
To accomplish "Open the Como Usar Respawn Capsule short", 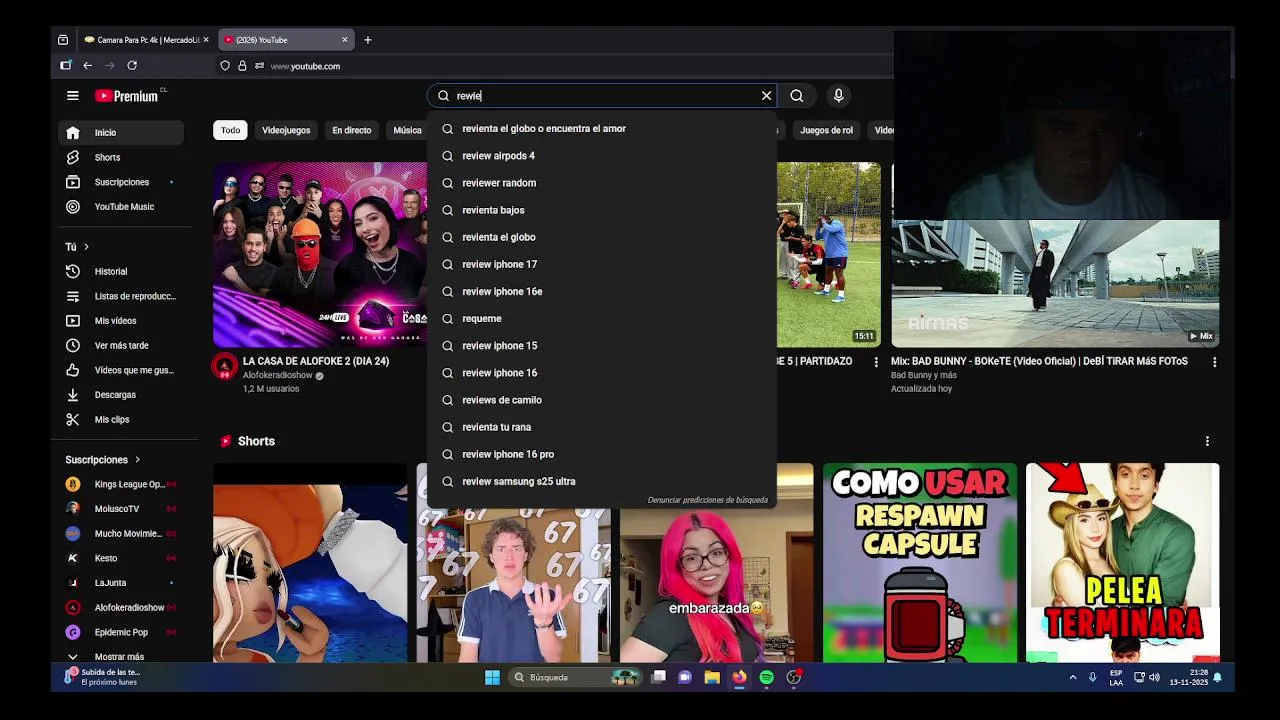I will click(920, 562).
